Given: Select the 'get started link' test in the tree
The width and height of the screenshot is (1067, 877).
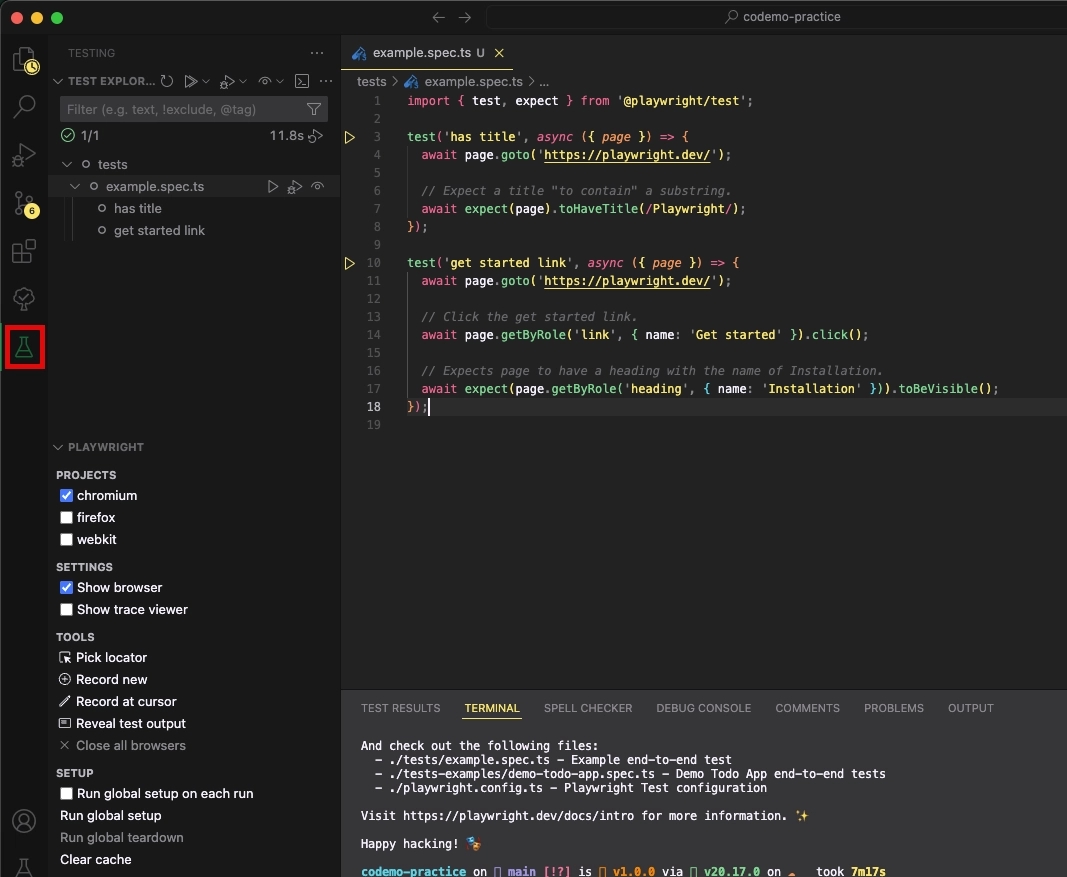Looking at the screenshot, I should (159, 231).
